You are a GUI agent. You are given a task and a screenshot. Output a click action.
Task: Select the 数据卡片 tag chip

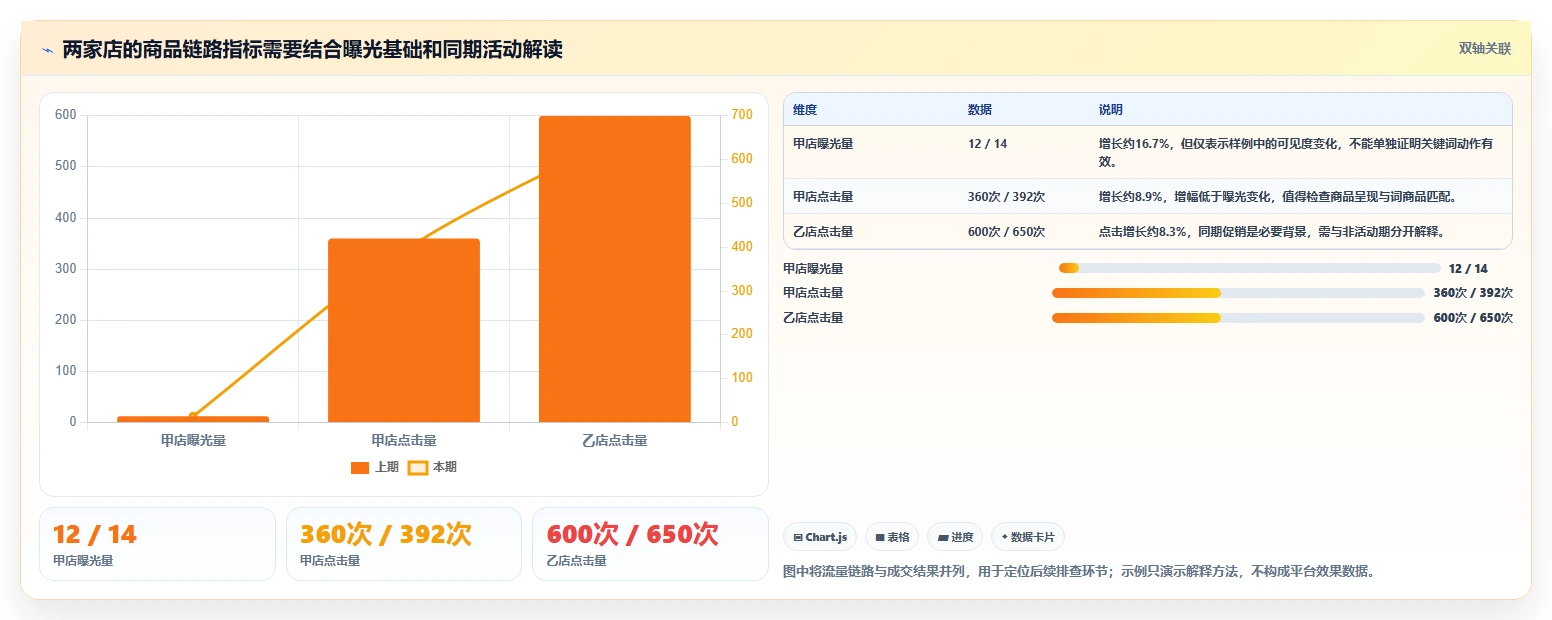coord(1028,537)
